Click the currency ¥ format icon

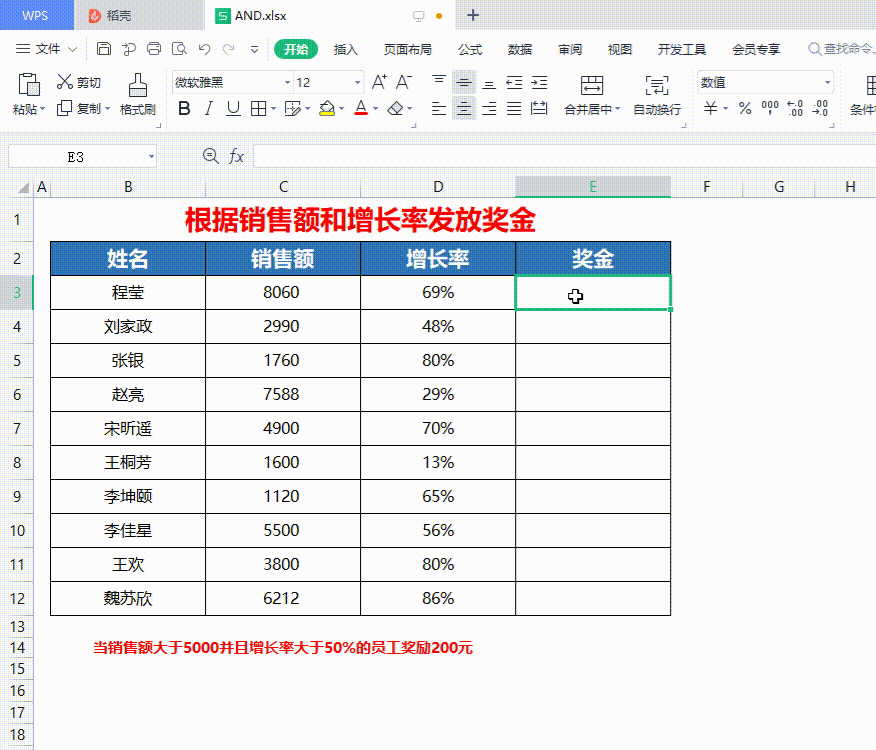click(x=710, y=108)
